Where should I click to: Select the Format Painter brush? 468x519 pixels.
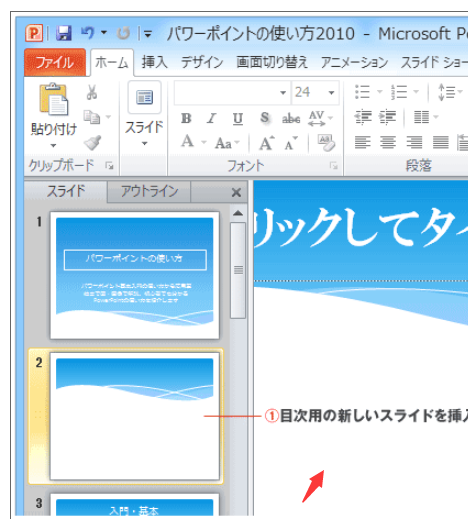pyautogui.click(x=92, y=143)
